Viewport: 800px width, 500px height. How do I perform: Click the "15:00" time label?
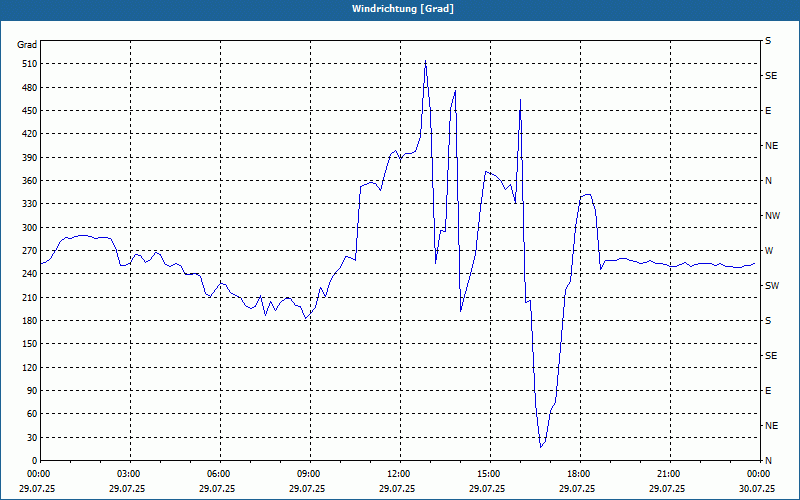pyautogui.click(x=488, y=474)
